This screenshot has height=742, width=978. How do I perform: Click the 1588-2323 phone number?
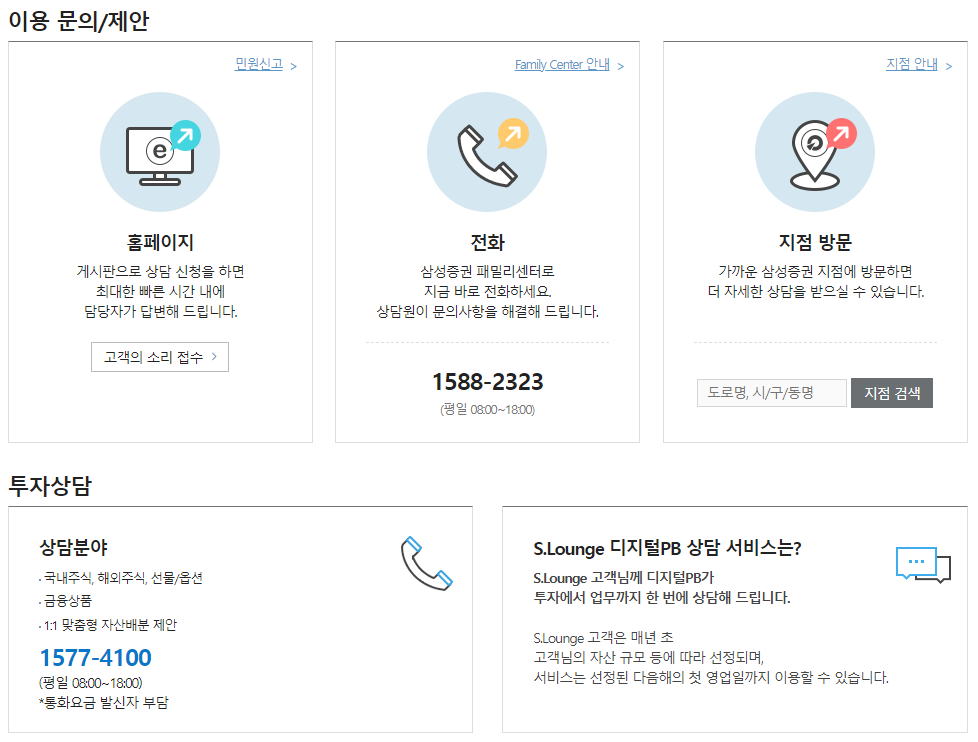(488, 382)
